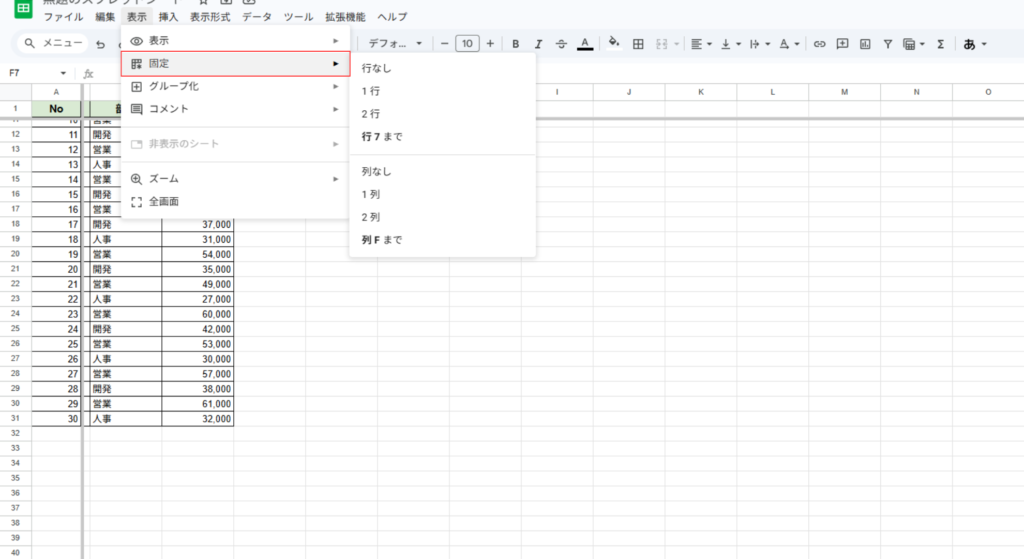Click the create filter icon
This screenshot has height=559, width=1024.
click(x=887, y=44)
